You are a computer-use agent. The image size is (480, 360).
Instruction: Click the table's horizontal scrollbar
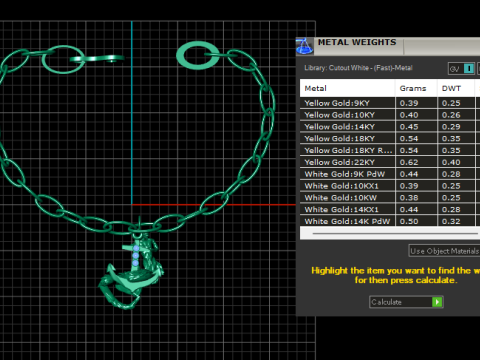coord(395,234)
